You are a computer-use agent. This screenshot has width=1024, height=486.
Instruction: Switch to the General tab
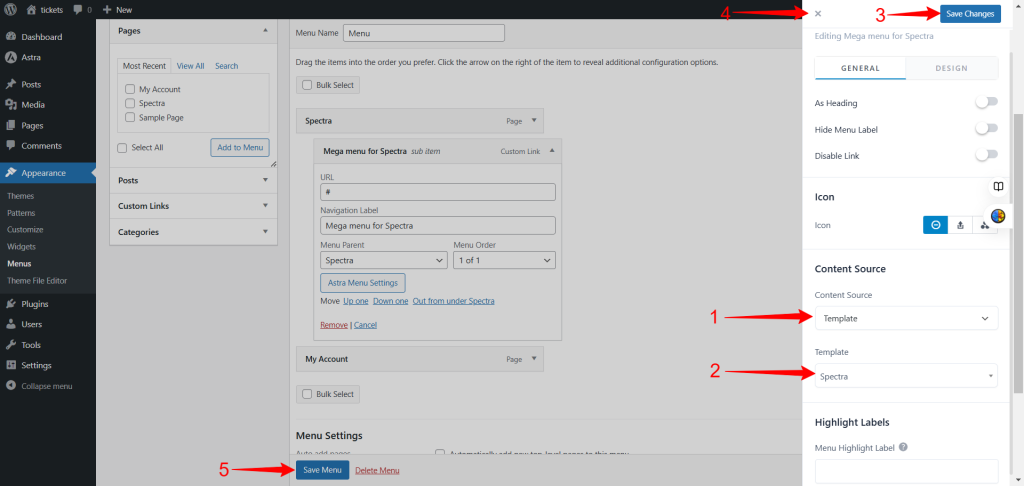[x=860, y=68]
